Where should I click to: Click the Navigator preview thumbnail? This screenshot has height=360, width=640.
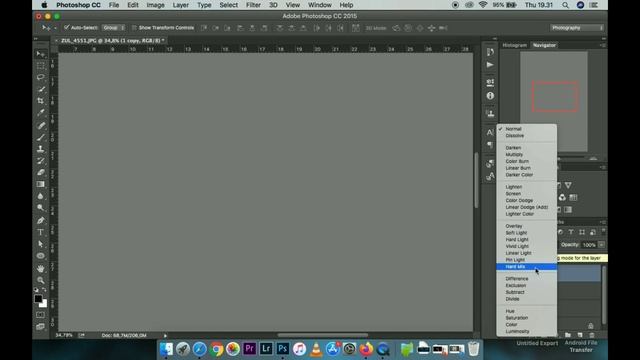click(x=554, y=102)
